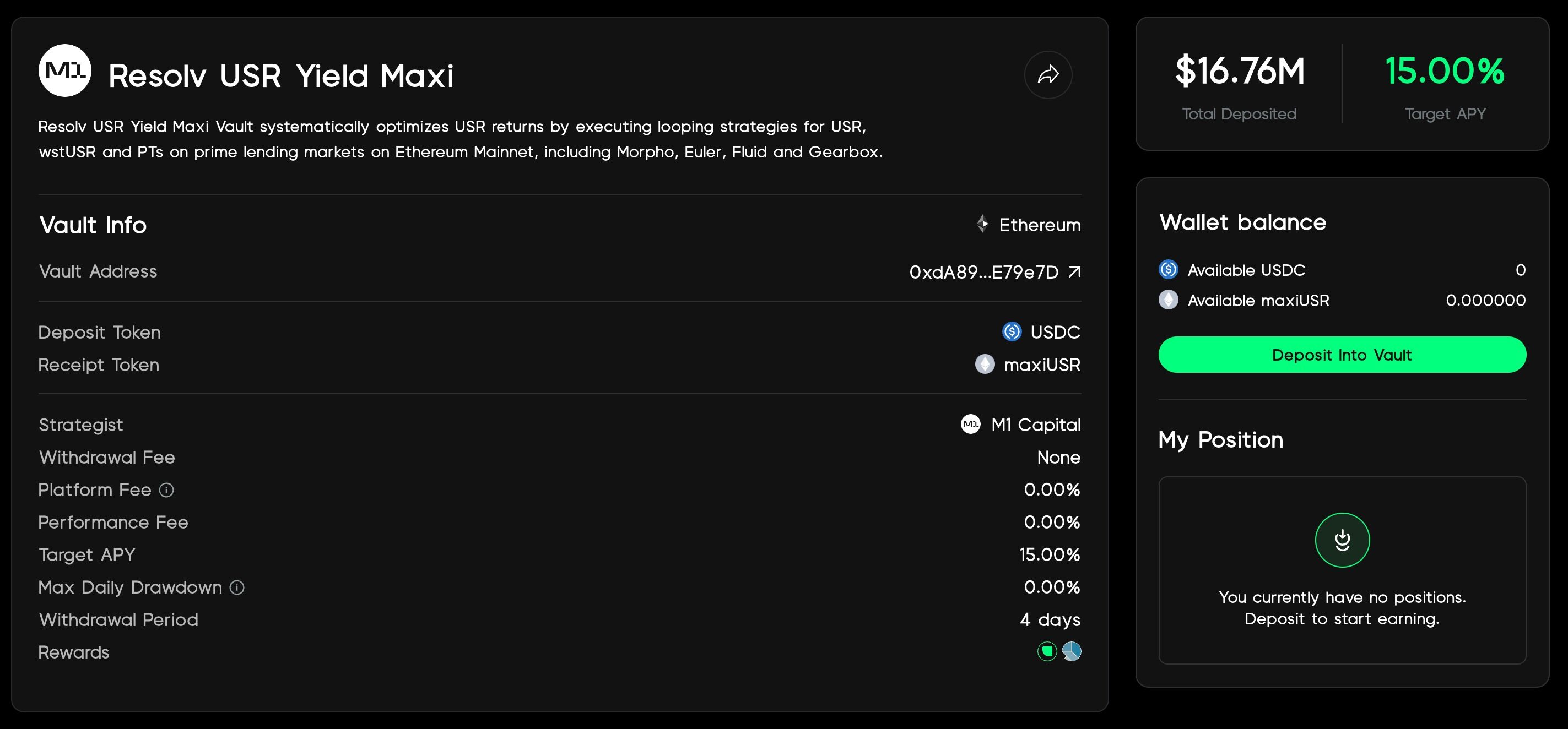Image resolution: width=1568 pixels, height=729 pixels.
Task: Click USDC icon in Deposit Token row
Action: tap(1012, 331)
